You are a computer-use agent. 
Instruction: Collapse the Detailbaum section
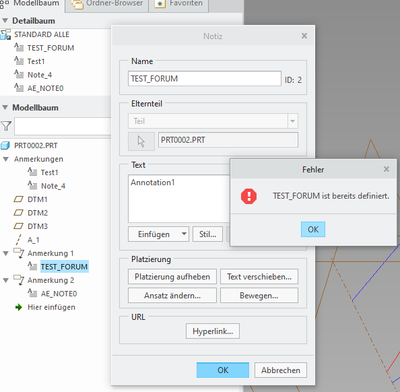tap(5, 21)
